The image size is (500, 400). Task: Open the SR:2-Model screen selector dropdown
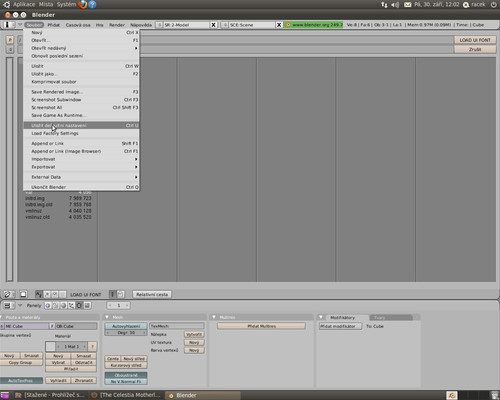tap(159, 25)
